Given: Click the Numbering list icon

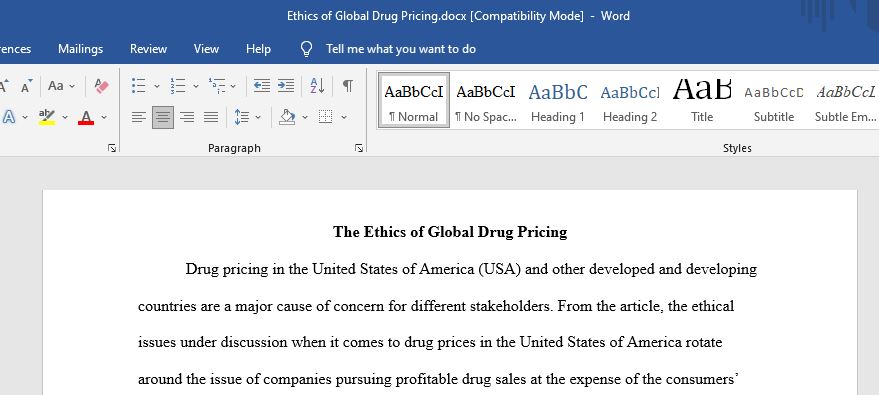Looking at the screenshot, I should (x=178, y=86).
